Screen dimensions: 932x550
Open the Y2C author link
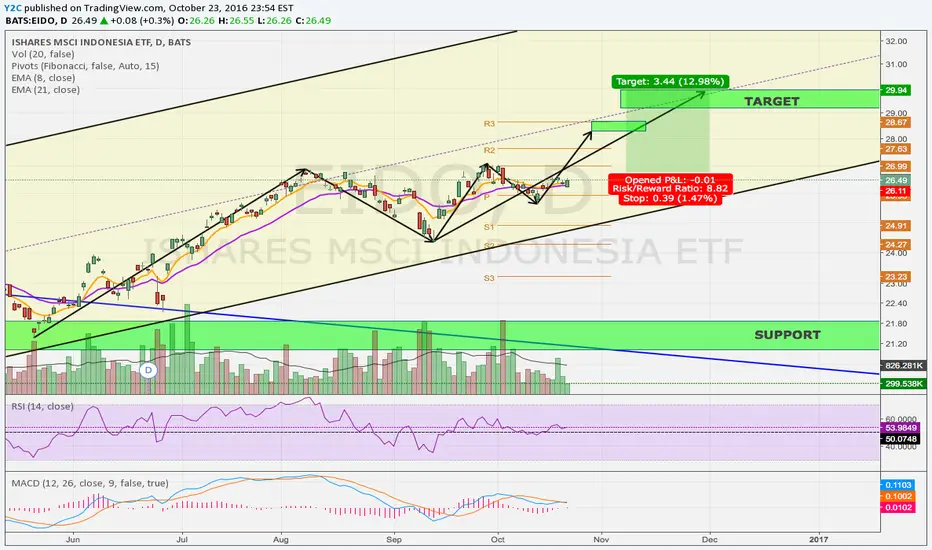(12, 8)
